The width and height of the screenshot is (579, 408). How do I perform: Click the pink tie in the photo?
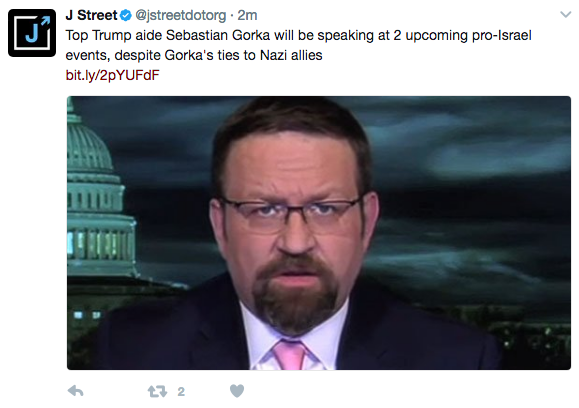pos(290,355)
